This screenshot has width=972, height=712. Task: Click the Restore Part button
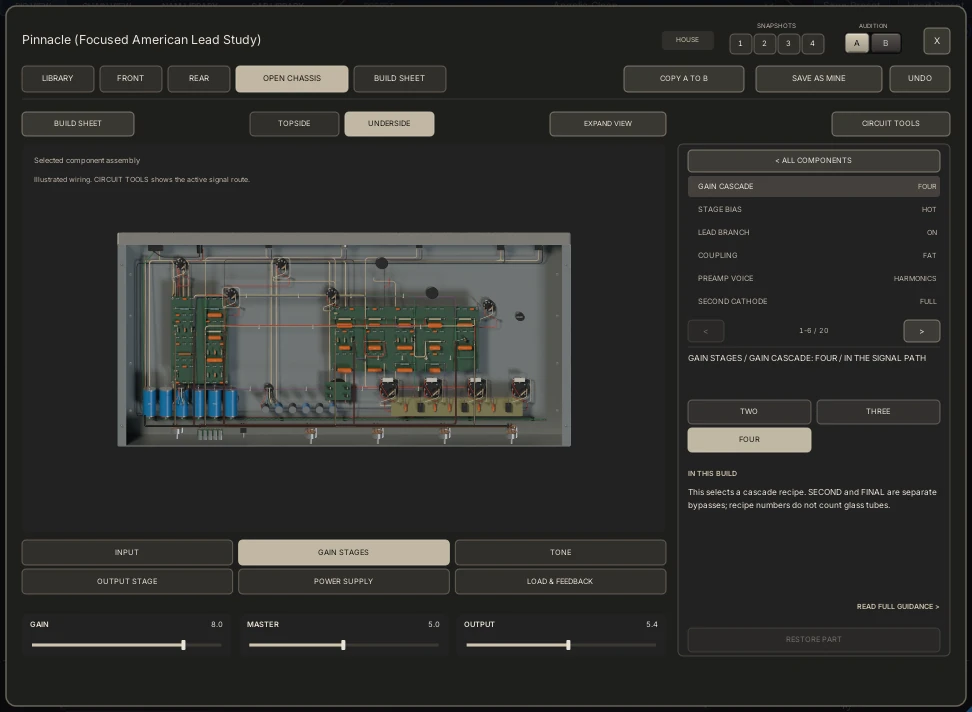click(813, 639)
